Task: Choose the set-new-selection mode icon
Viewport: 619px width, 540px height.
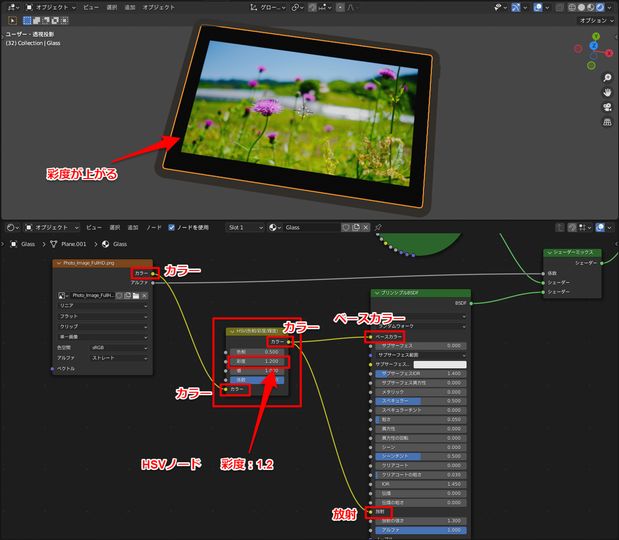Action: tap(27, 20)
